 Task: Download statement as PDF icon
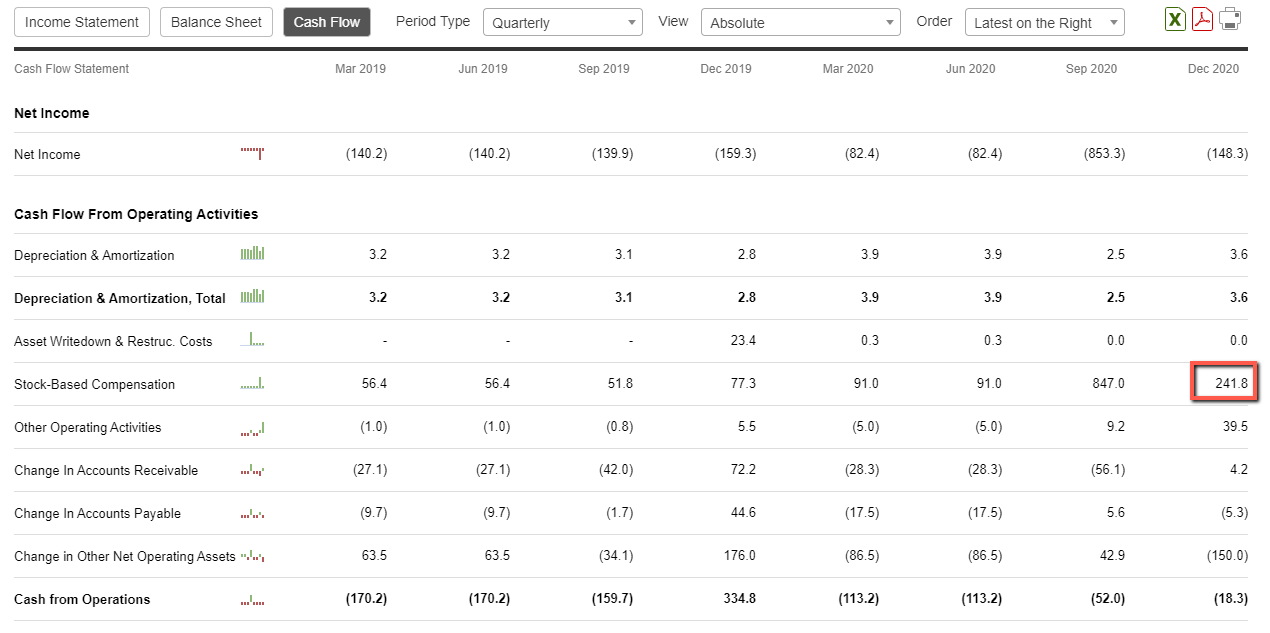coord(1202,19)
